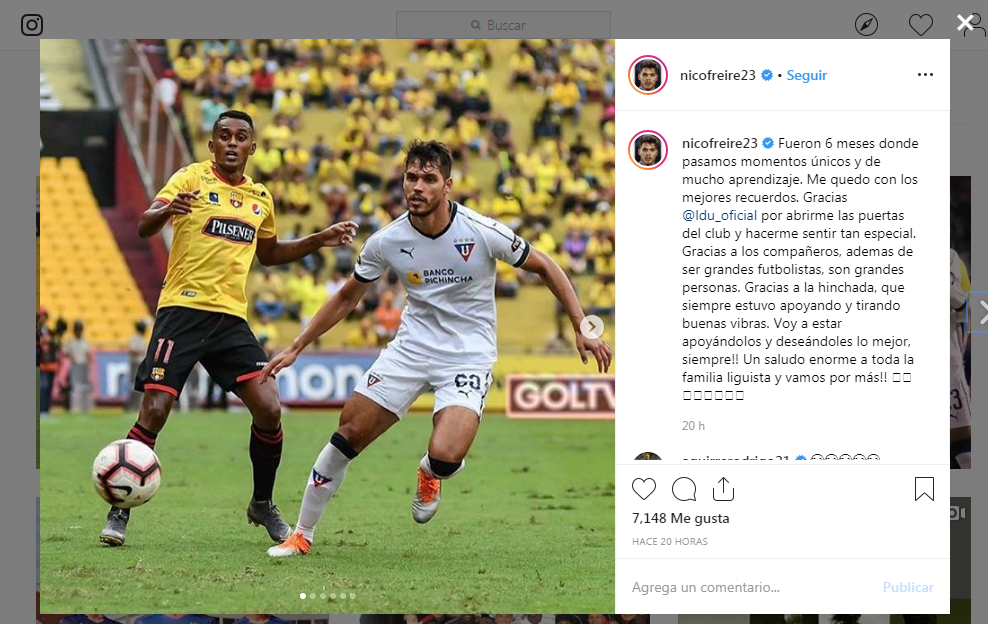Advance to the next carousel photo arrow
988x624 pixels.
(x=592, y=326)
